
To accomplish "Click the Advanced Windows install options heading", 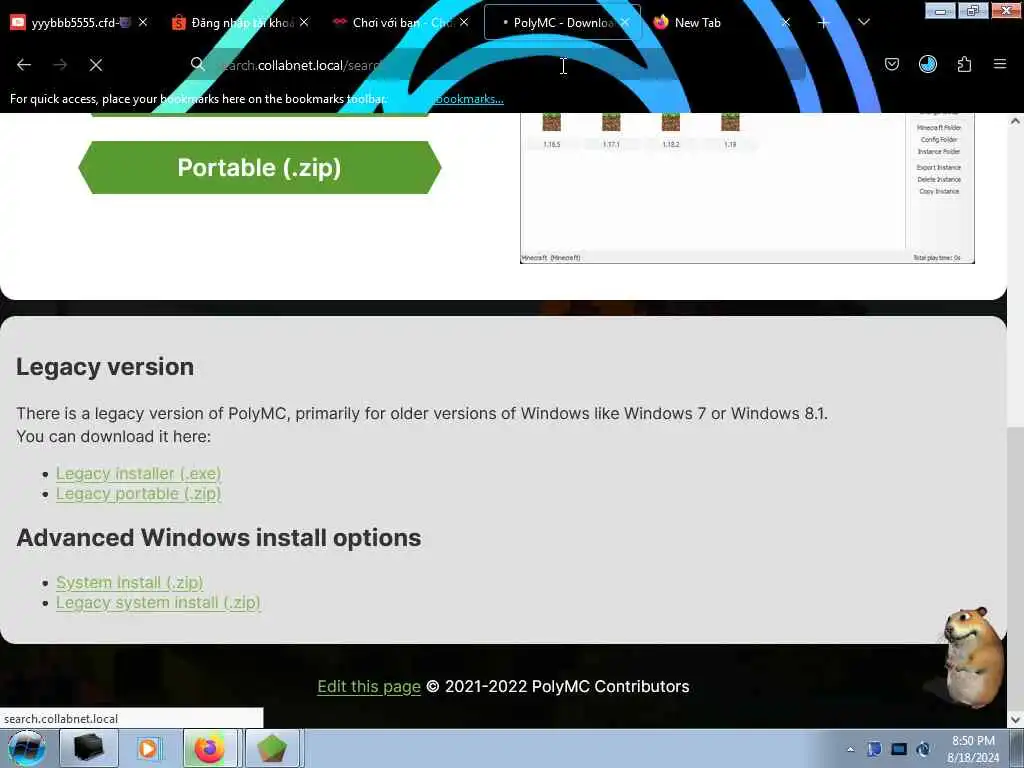I will pyautogui.click(x=219, y=538).
